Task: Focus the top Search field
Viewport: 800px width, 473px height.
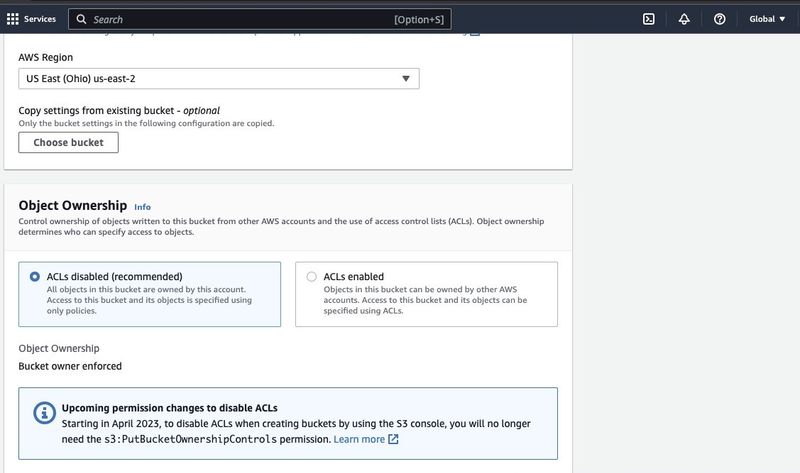Action: click(x=240, y=19)
